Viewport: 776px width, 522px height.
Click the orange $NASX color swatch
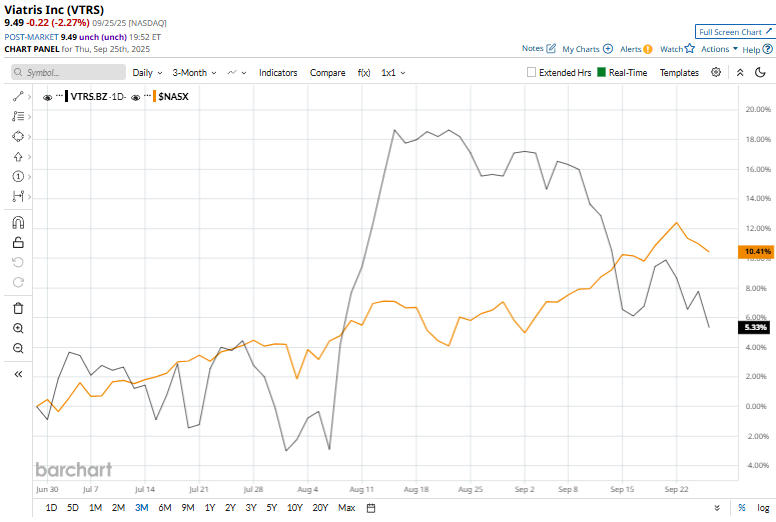tap(154, 96)
